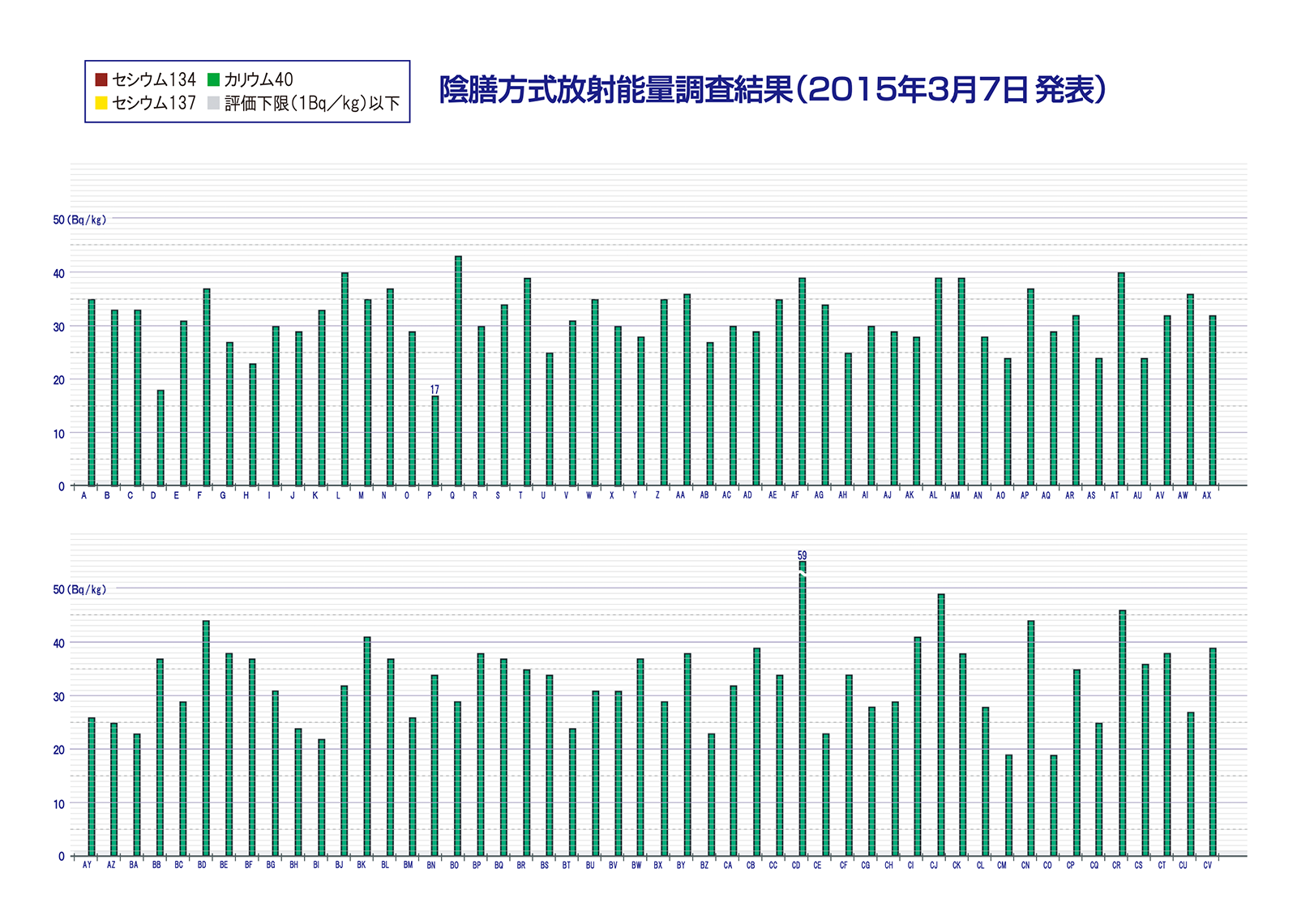Click the x-axis label L

point(338,495)
